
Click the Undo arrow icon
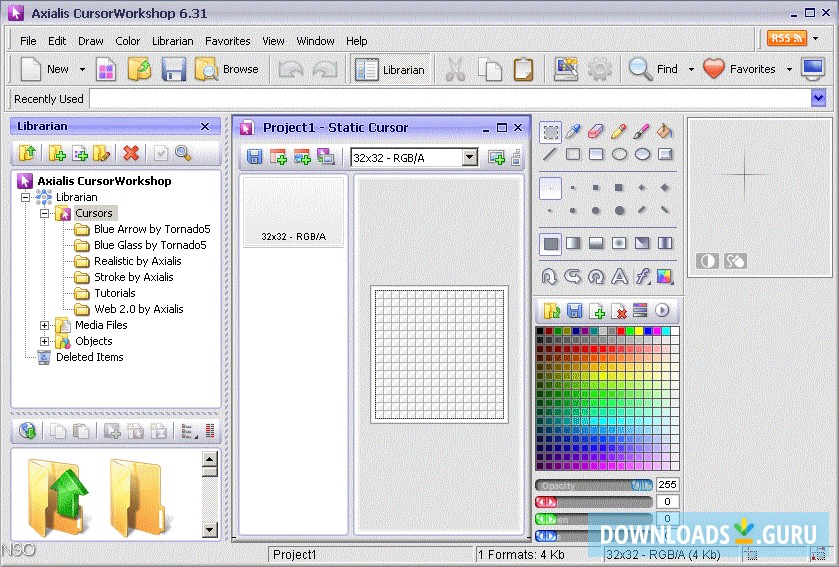pyautogui.click(x=292, y=70)
